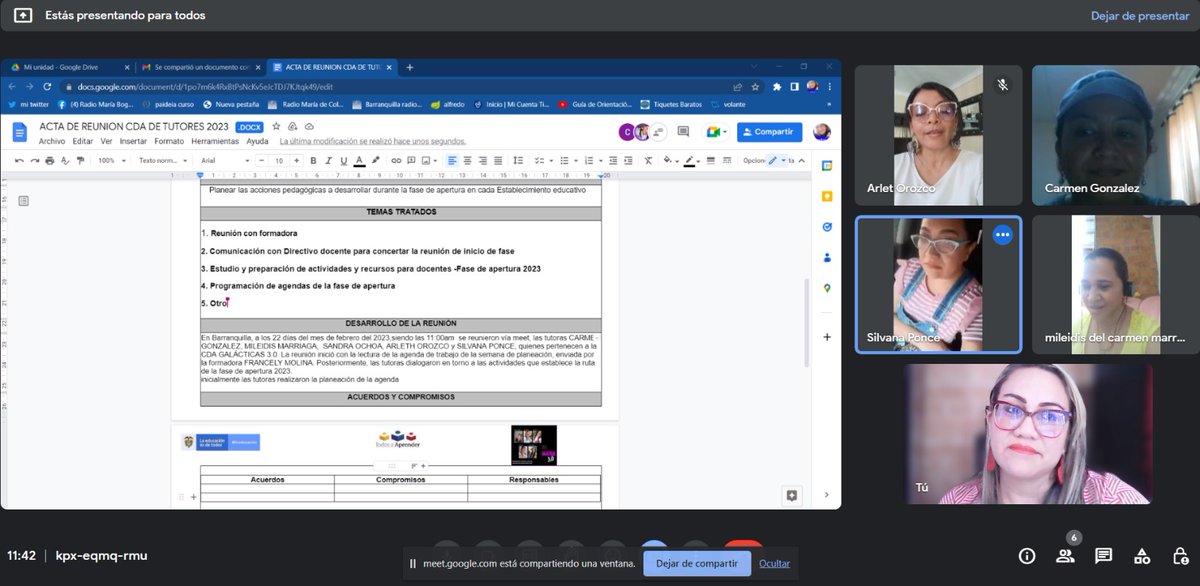Increase line spacing options icon
Viewport: 1200px width, 586px height.
tap(518, 160)
